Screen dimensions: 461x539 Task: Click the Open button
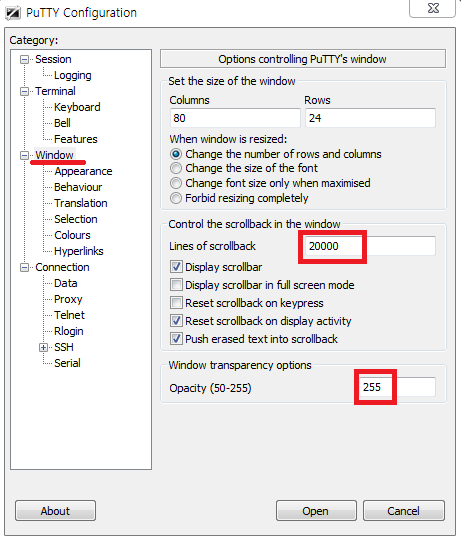coord(316,511)
